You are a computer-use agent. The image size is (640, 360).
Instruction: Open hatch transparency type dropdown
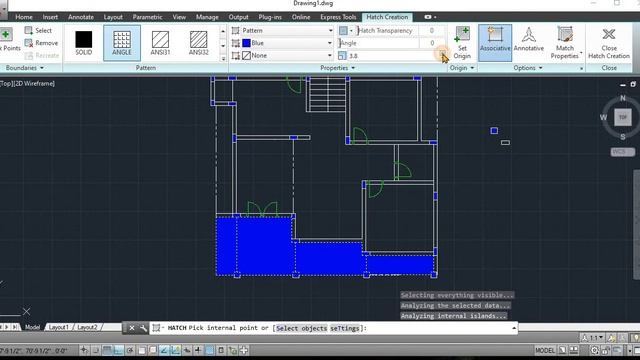tap(351, 31)
